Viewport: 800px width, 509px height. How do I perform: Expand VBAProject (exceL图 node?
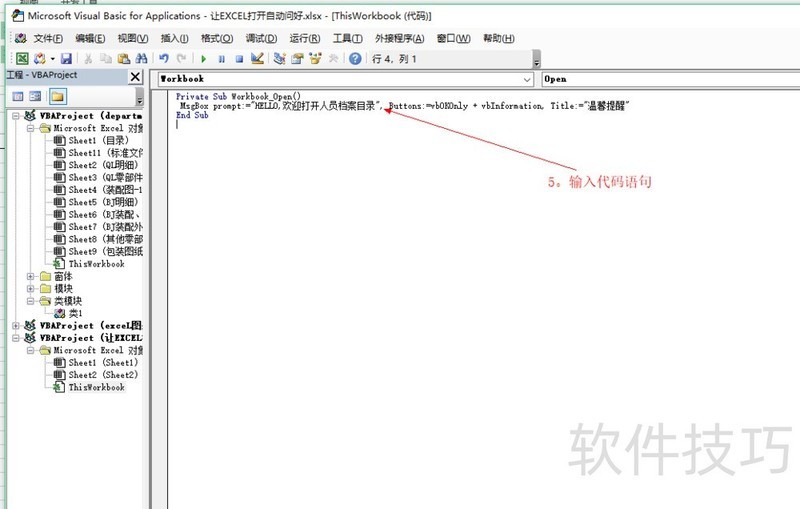coord(16,325)
